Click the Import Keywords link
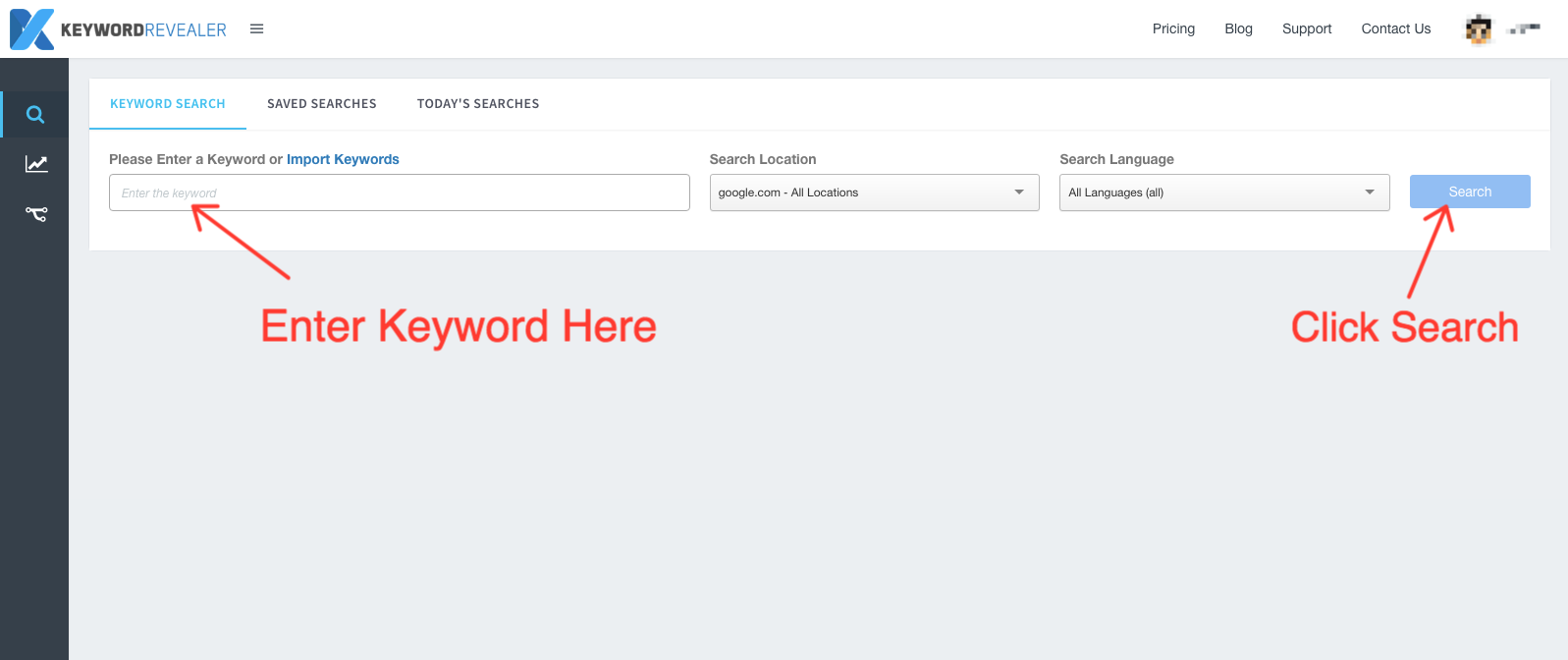 pyautogui.click(x=343, y=159)
